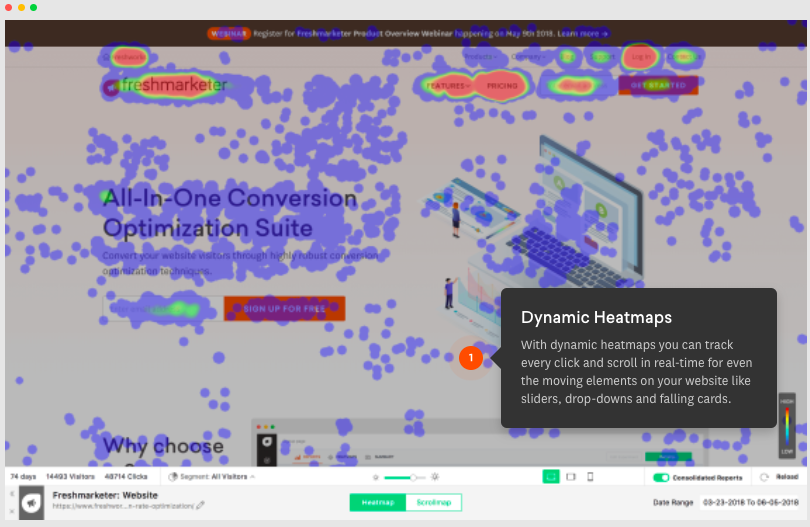The width and height of the screenshot is (810, 527).
Task: Click Learn more in webinar banner
Action: pos(583,34)
